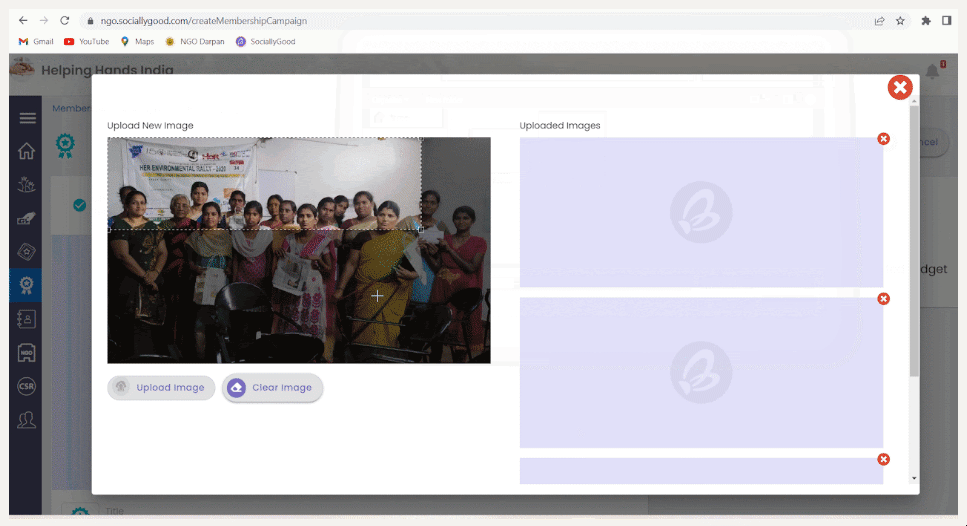
Task: Bookmark this page with the star
Action: [x=900, y=20]
